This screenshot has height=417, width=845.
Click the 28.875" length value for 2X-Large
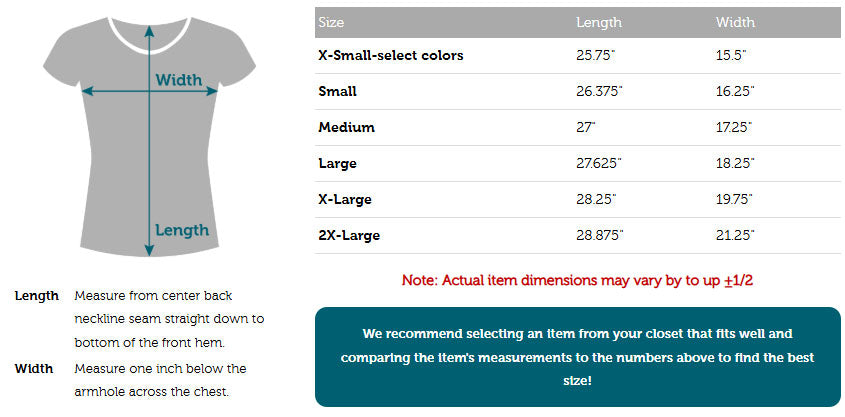point(600,235)
